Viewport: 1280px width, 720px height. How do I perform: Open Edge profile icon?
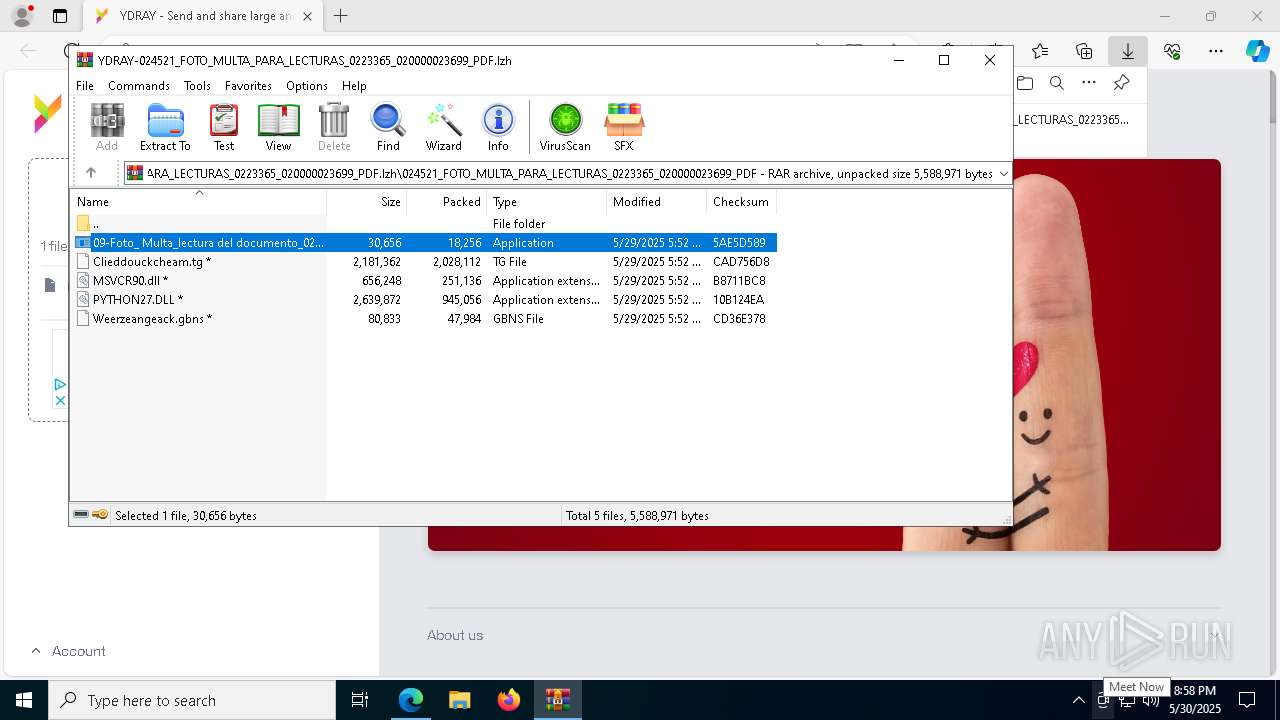22,16
